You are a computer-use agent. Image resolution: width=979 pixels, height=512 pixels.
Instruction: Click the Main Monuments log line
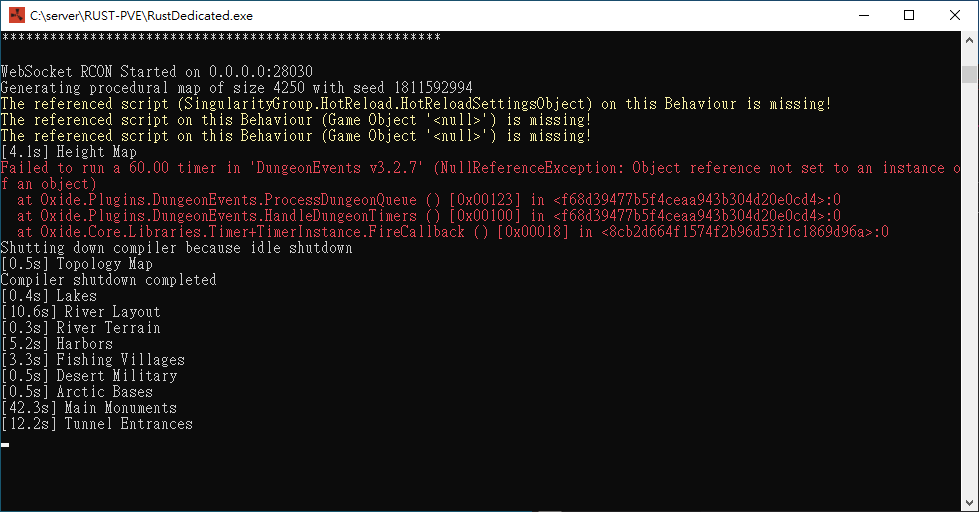click(x=89, y=408)
